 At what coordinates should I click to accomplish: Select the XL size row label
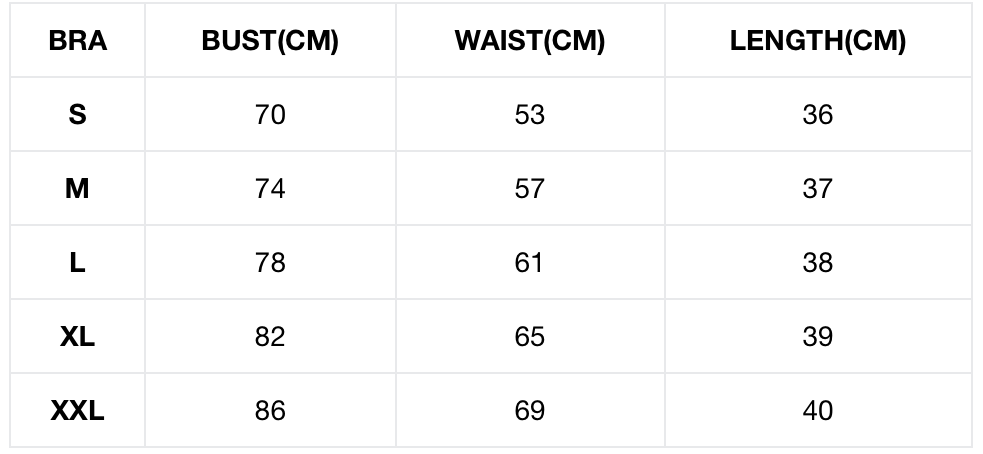pyautogui.click(x=78, y=336)
